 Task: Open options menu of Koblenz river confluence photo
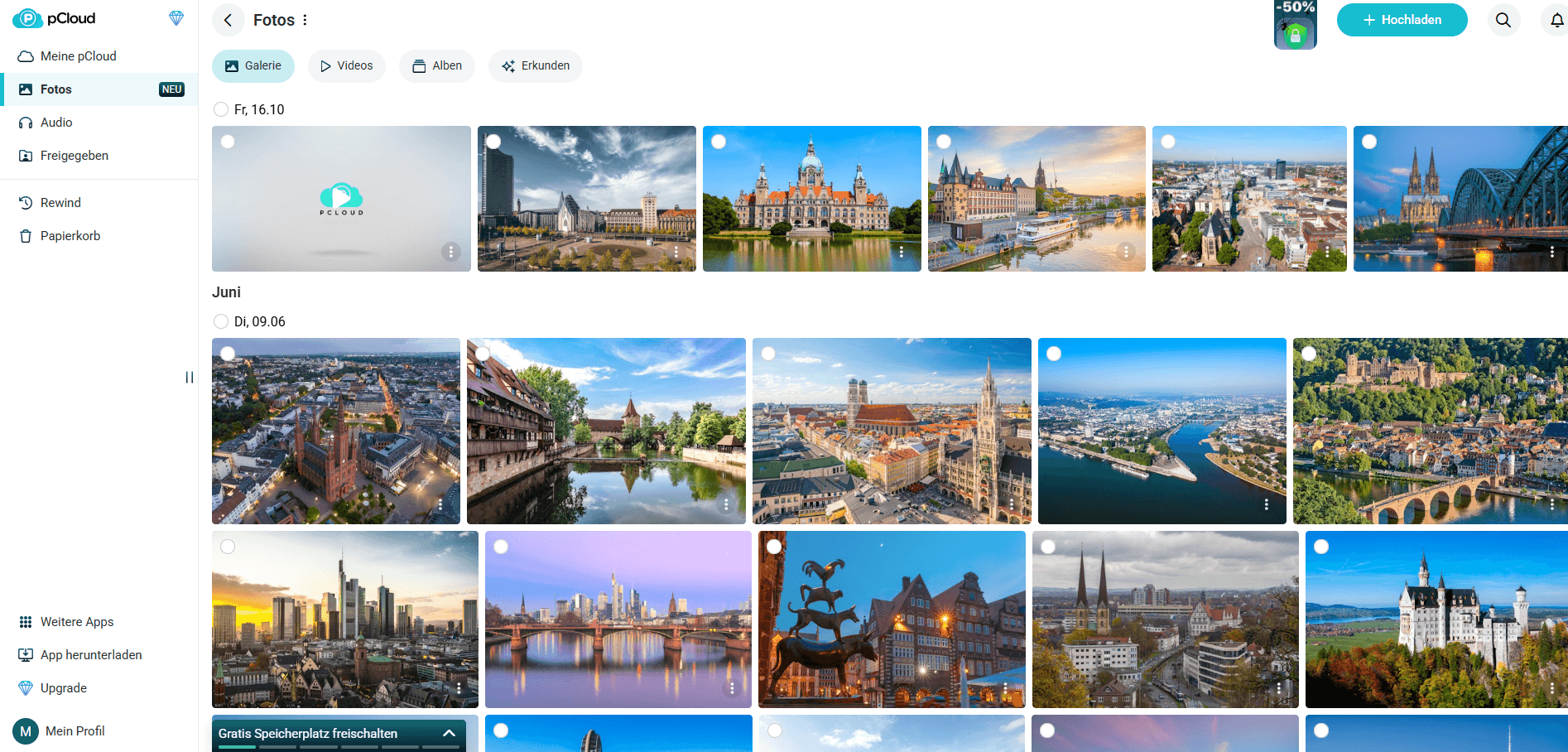1266,504
